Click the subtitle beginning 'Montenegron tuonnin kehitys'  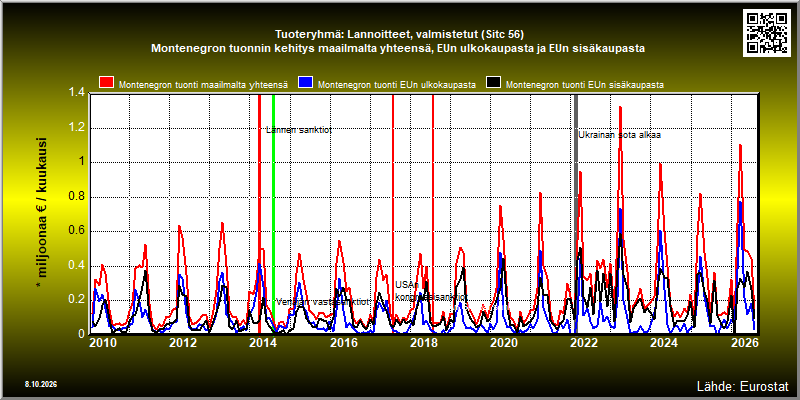pos(398,49)
